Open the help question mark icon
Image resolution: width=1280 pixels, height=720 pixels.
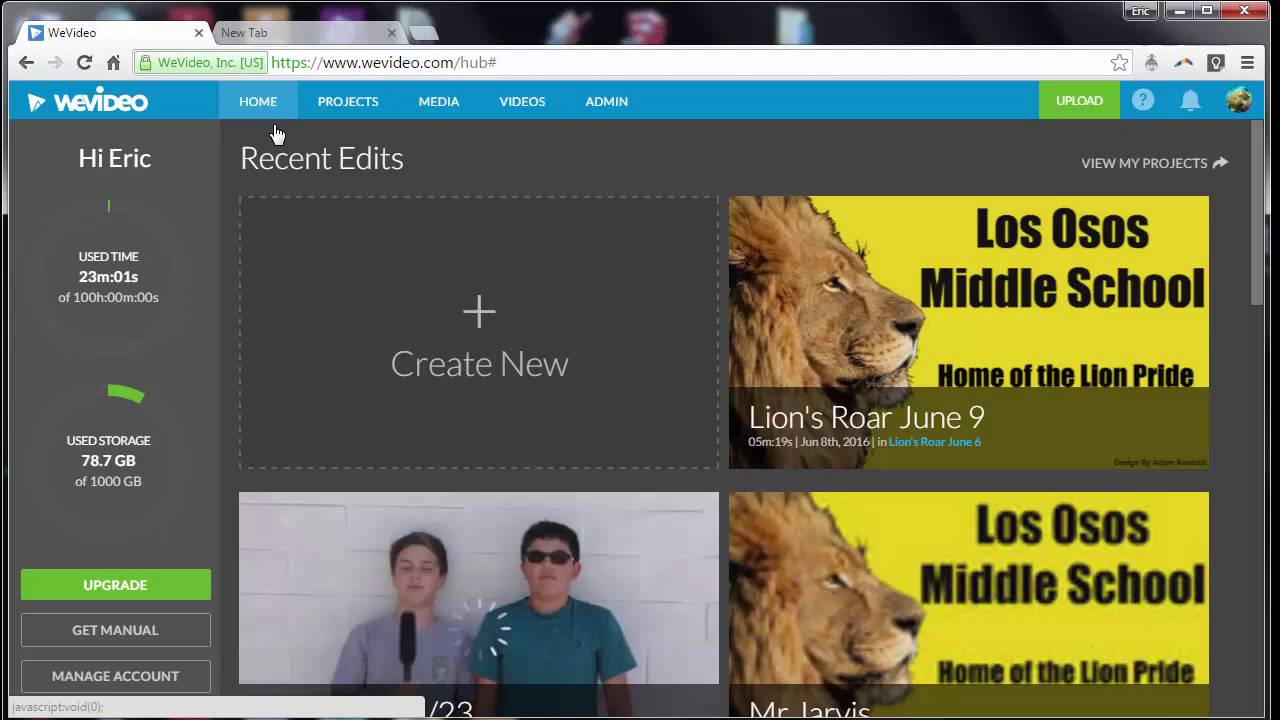click(x=1143, y=100)
